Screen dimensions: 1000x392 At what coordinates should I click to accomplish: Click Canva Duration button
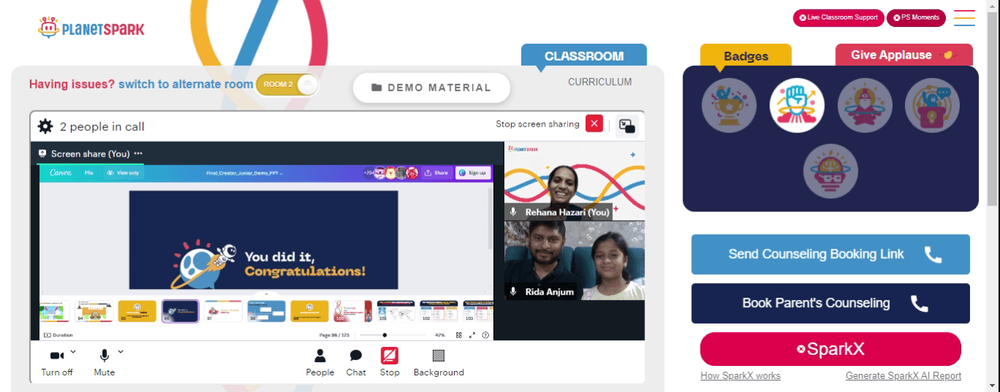58,335
